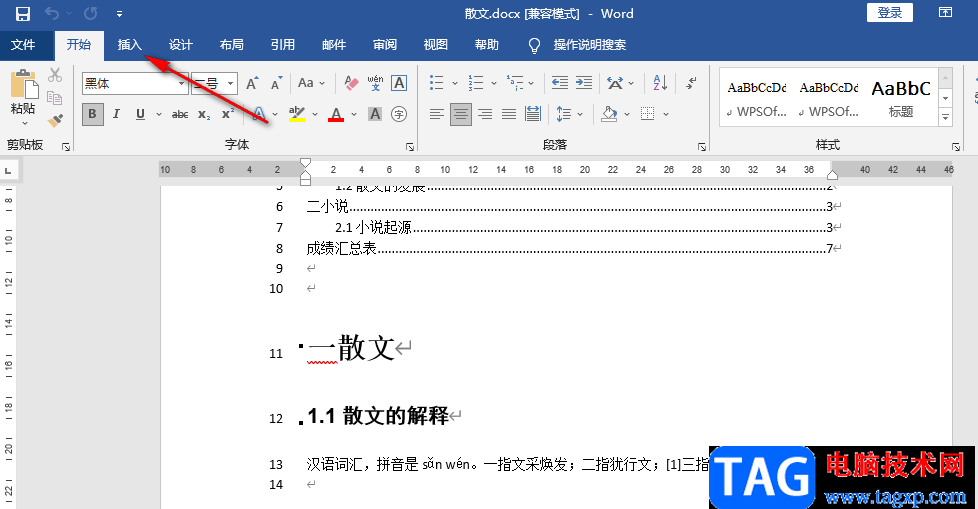Toggle superscript x²

(x=228, y=114)
